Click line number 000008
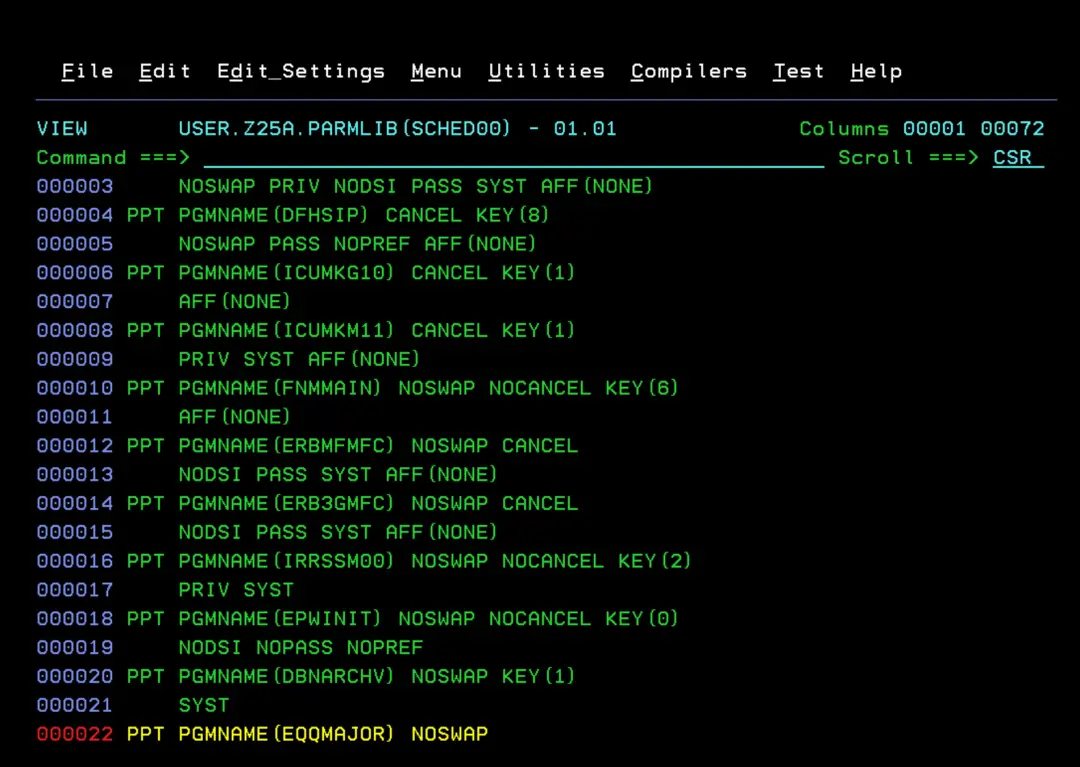The height and width of the screenshot is (767, 1080). click(x=75, y=331)
